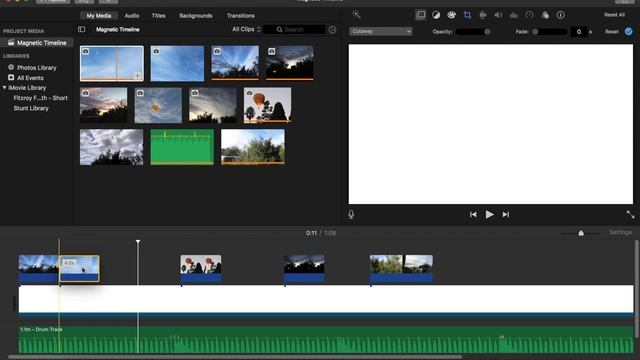Click the 0:11 timecode readout
Viewport: 640px width, 360px height.
pos(311,233)
